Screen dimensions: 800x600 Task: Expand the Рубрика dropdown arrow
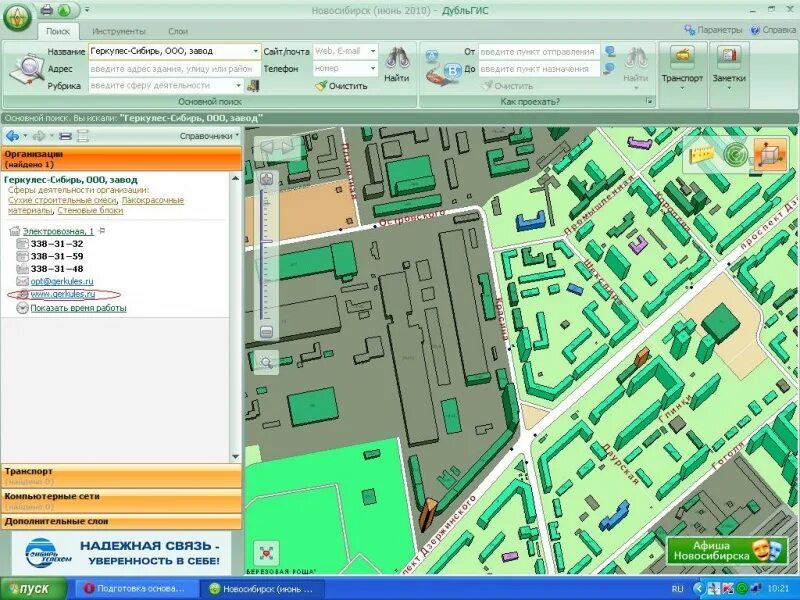click(238, 85)
